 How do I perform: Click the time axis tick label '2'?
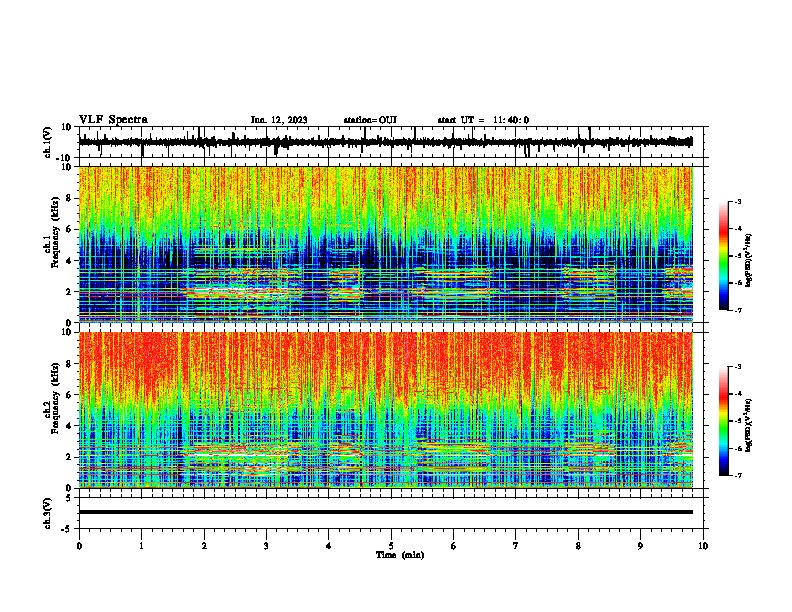(x=204, y=546)
